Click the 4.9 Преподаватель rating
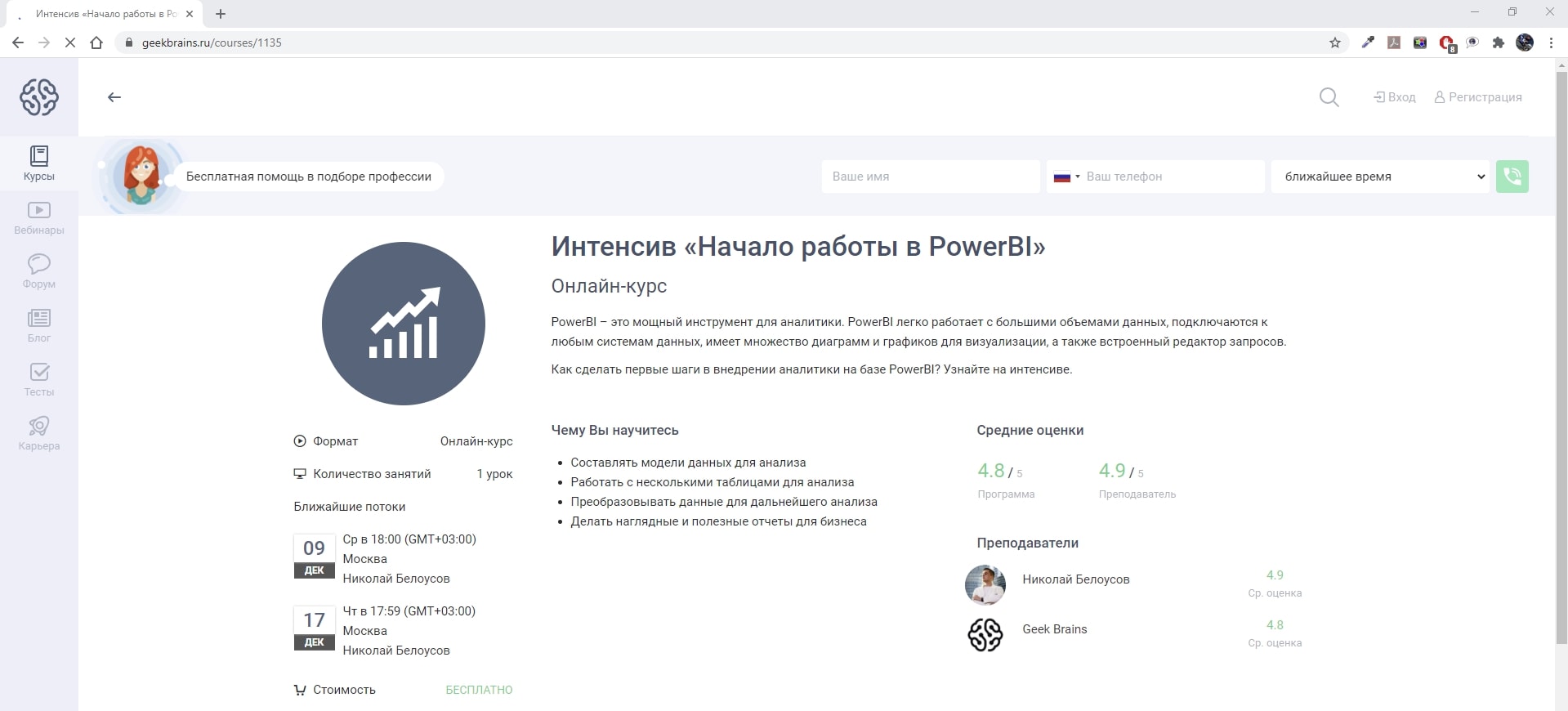The height and width of the screenshot is (711, 1568). (x=1137, y=480)
